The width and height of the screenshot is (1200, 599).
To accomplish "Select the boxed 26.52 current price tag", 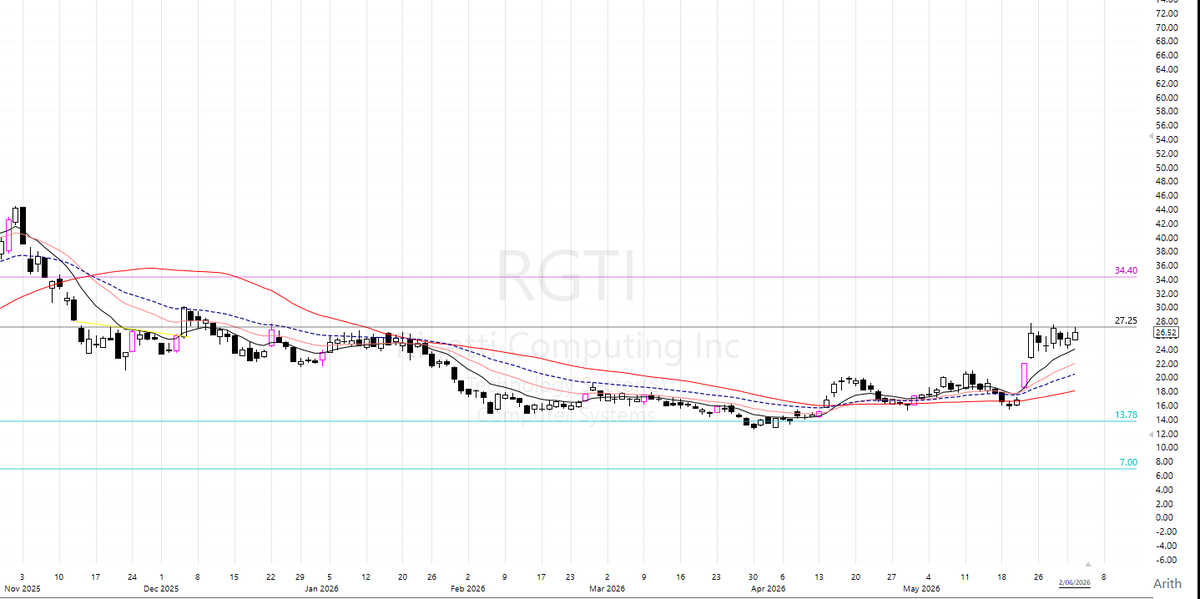I will click(x=1164, y=332).
